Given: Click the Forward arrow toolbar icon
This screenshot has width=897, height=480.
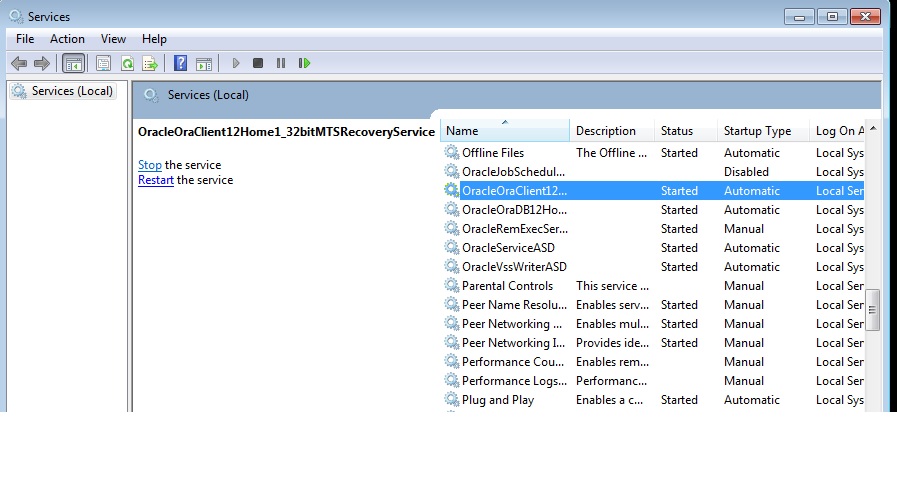Looking at the screenshot, I should tap(42, 63).
